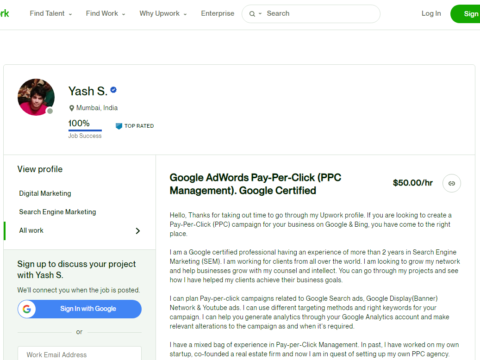Click paragraph about mixed bag of experience
This screenshot has height=360, width=480.
pyautogui.click(x=314, y=349)
